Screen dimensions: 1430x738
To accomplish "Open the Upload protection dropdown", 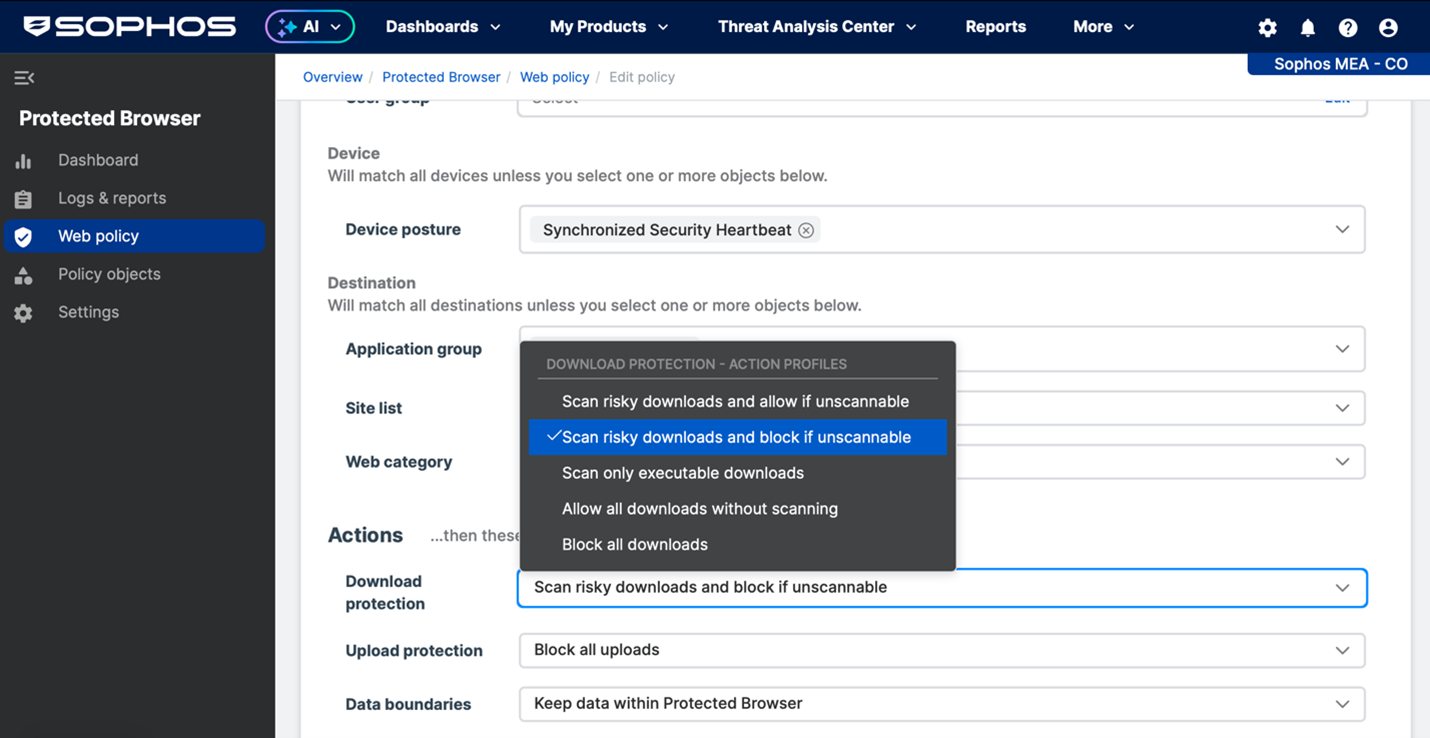I will tap(1342, 650).
